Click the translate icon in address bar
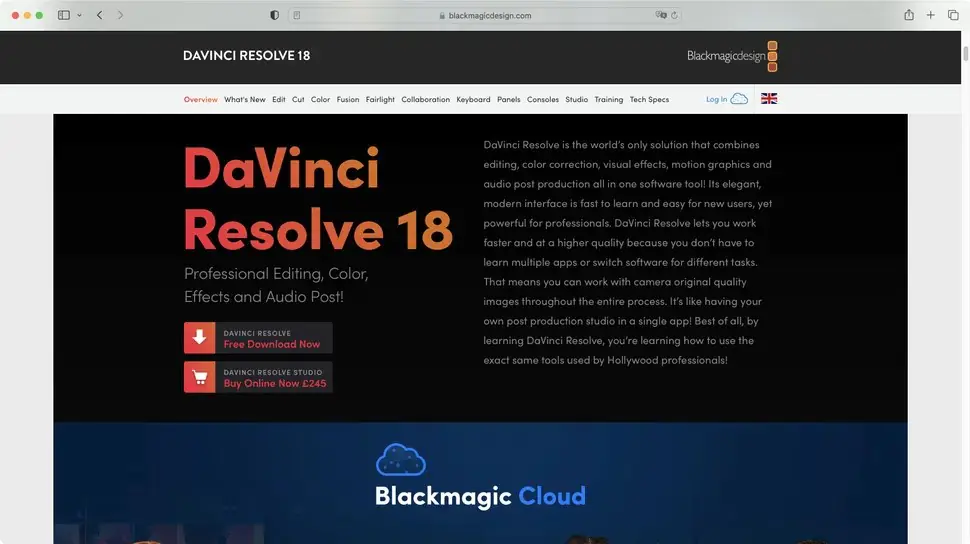This screenshot has height=544, width=970. (661, 15)
